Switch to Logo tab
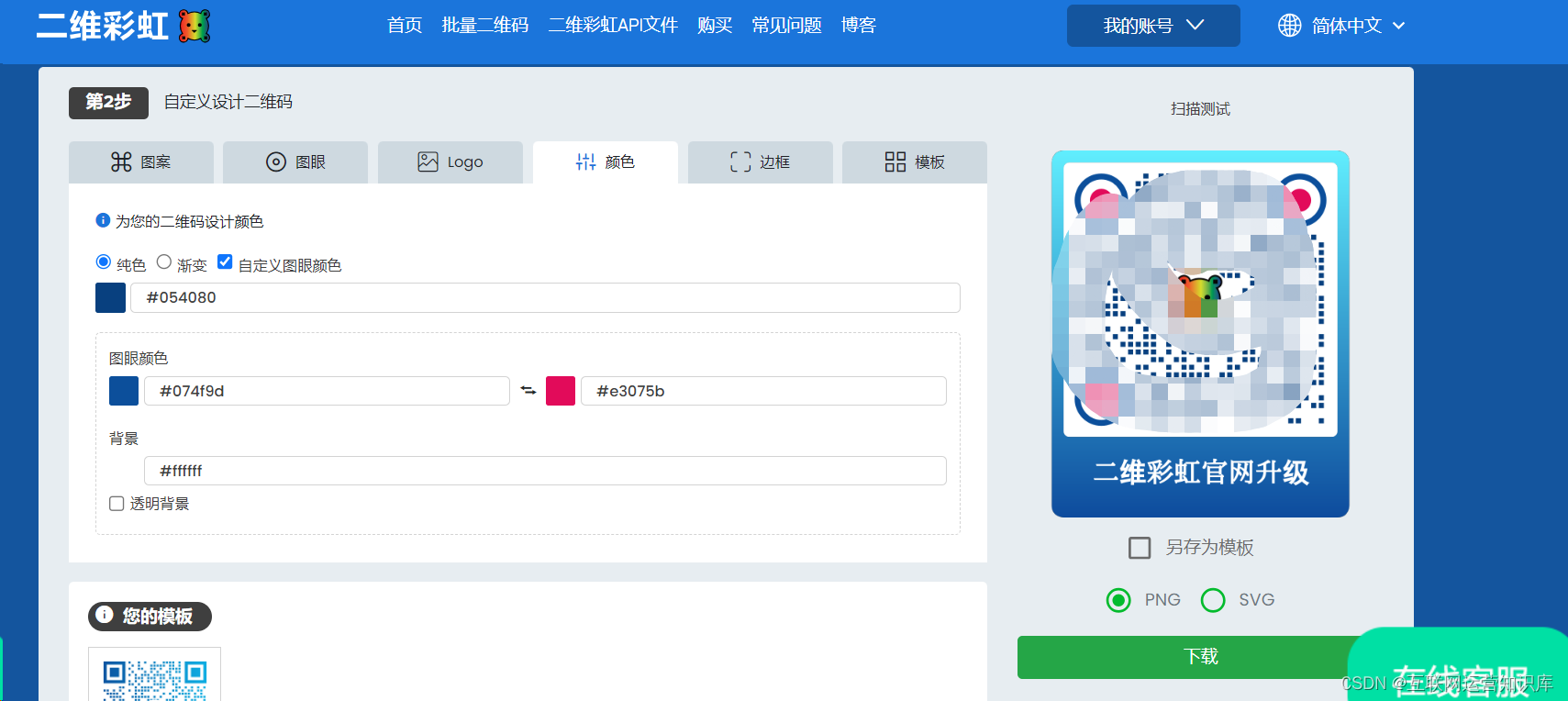 (x=450, y=162)
